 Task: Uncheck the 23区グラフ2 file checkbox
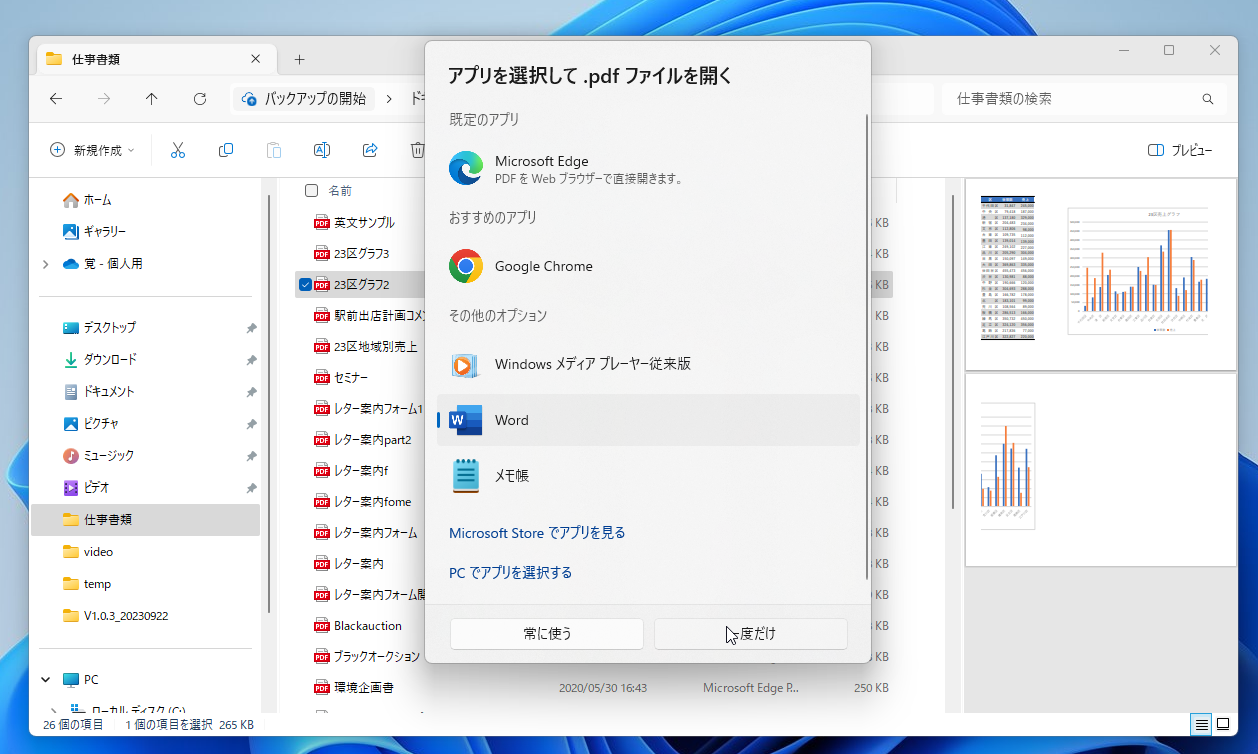[305, 285]
